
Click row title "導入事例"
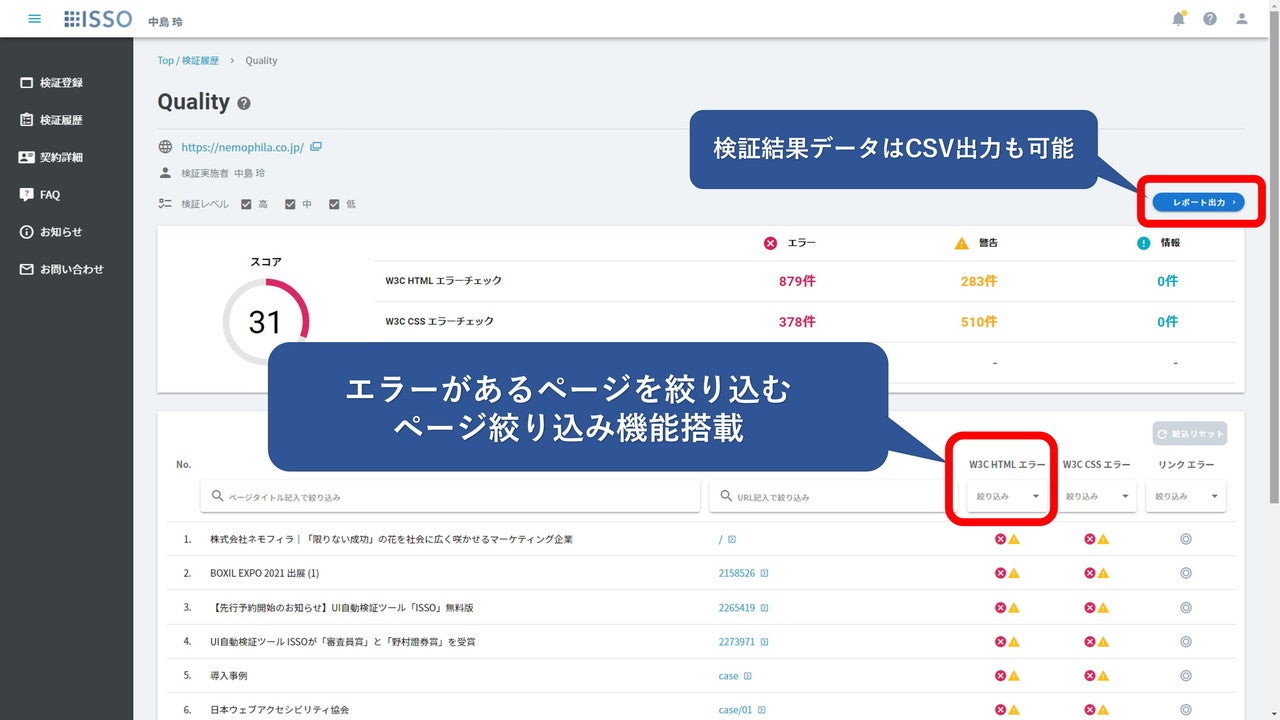tap(229, 676)
